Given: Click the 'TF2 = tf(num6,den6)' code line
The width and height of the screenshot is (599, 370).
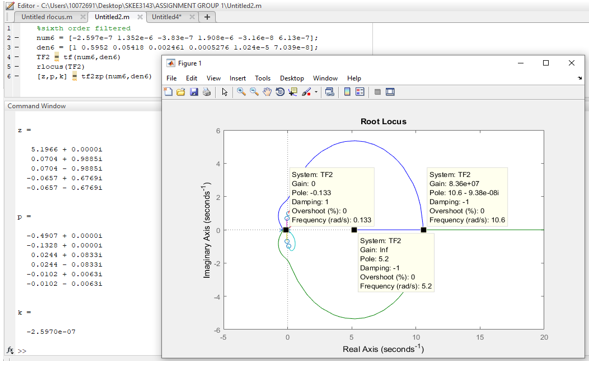Looking at the screenshot, I should pyautogui.click(x=78, y=57).
